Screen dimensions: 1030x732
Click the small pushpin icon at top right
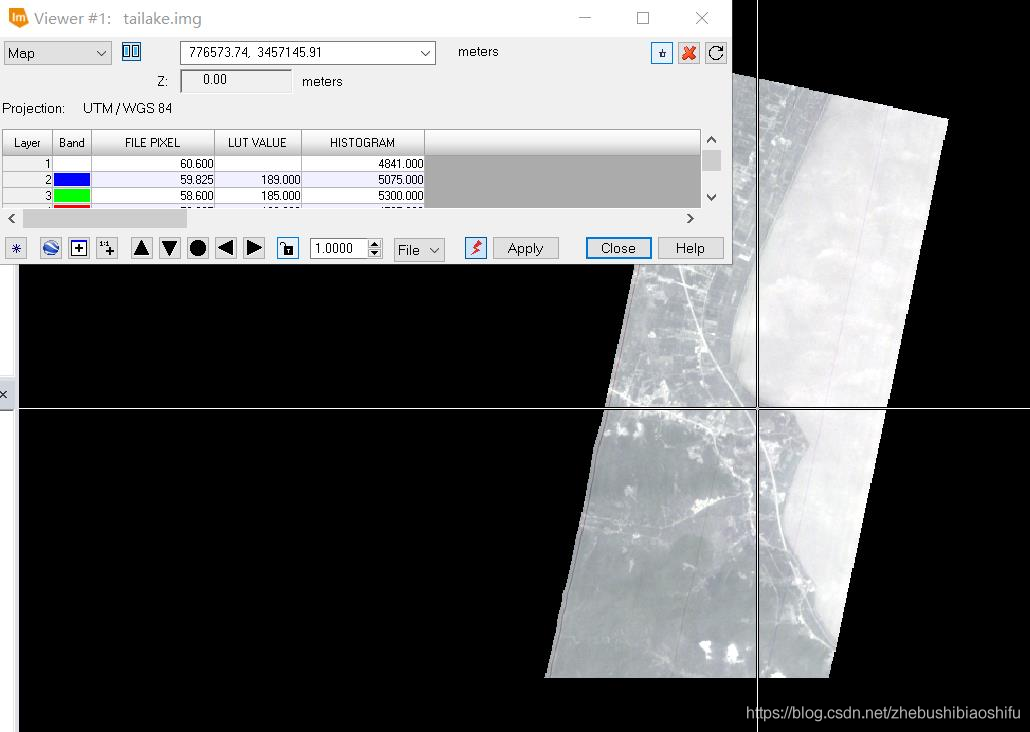(662, 53)
